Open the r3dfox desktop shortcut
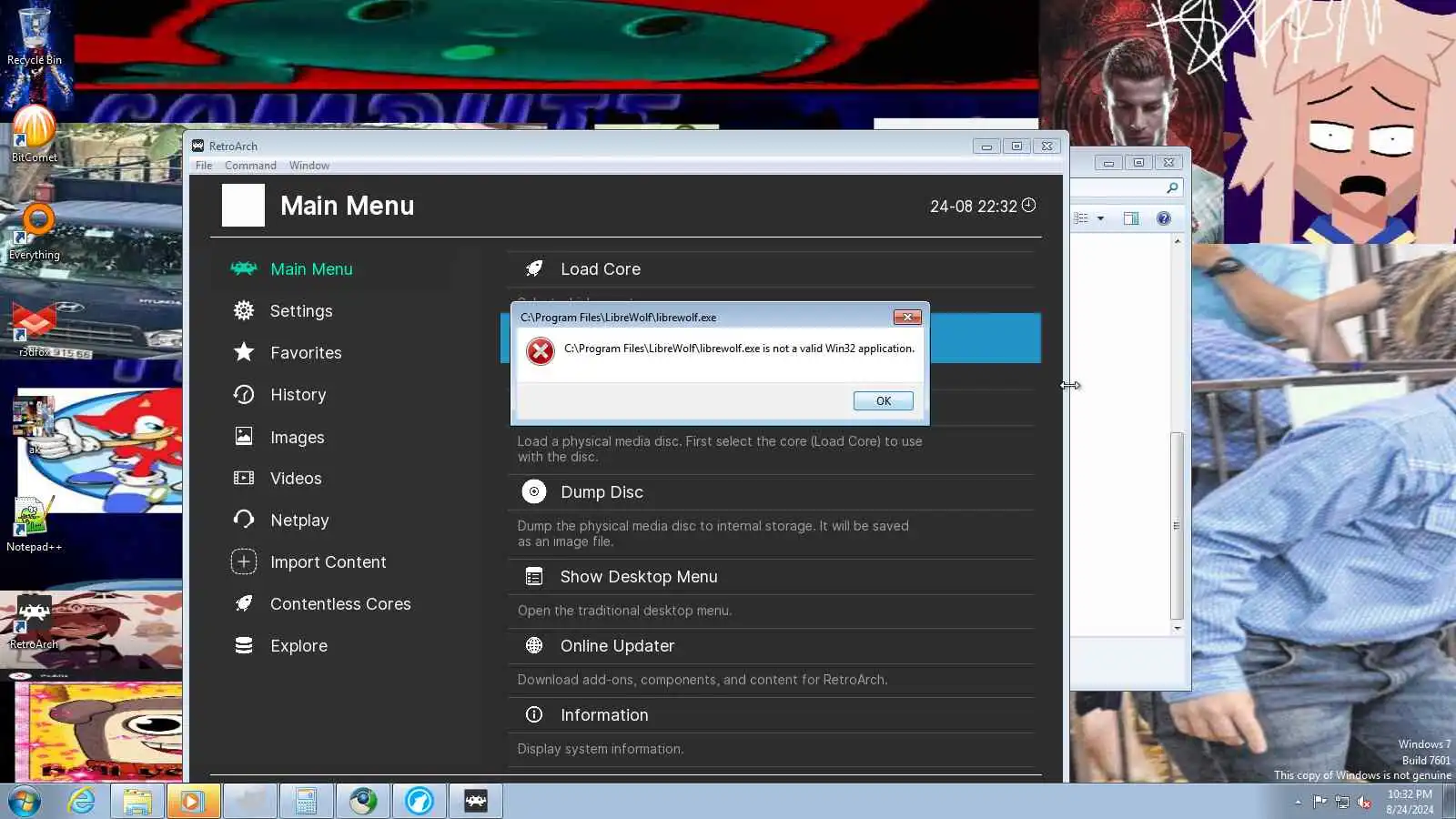The image size is (1456, 819). coord(35,330)
